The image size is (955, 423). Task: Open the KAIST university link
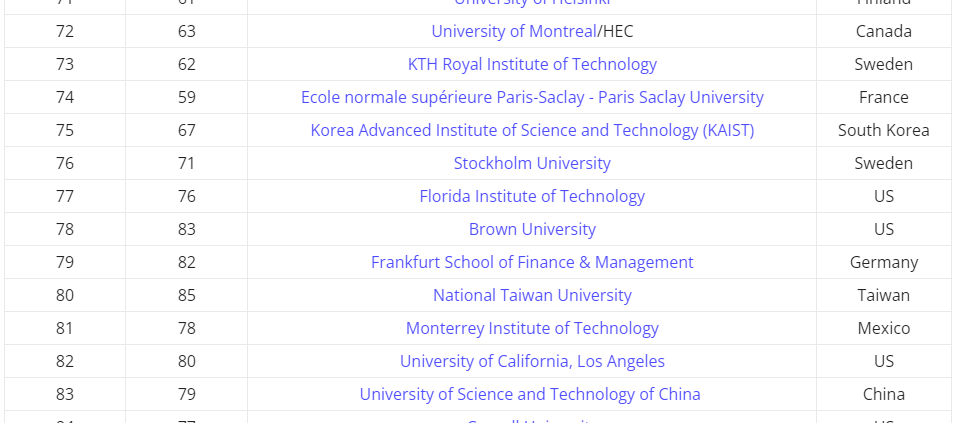(x=532, y=130)
